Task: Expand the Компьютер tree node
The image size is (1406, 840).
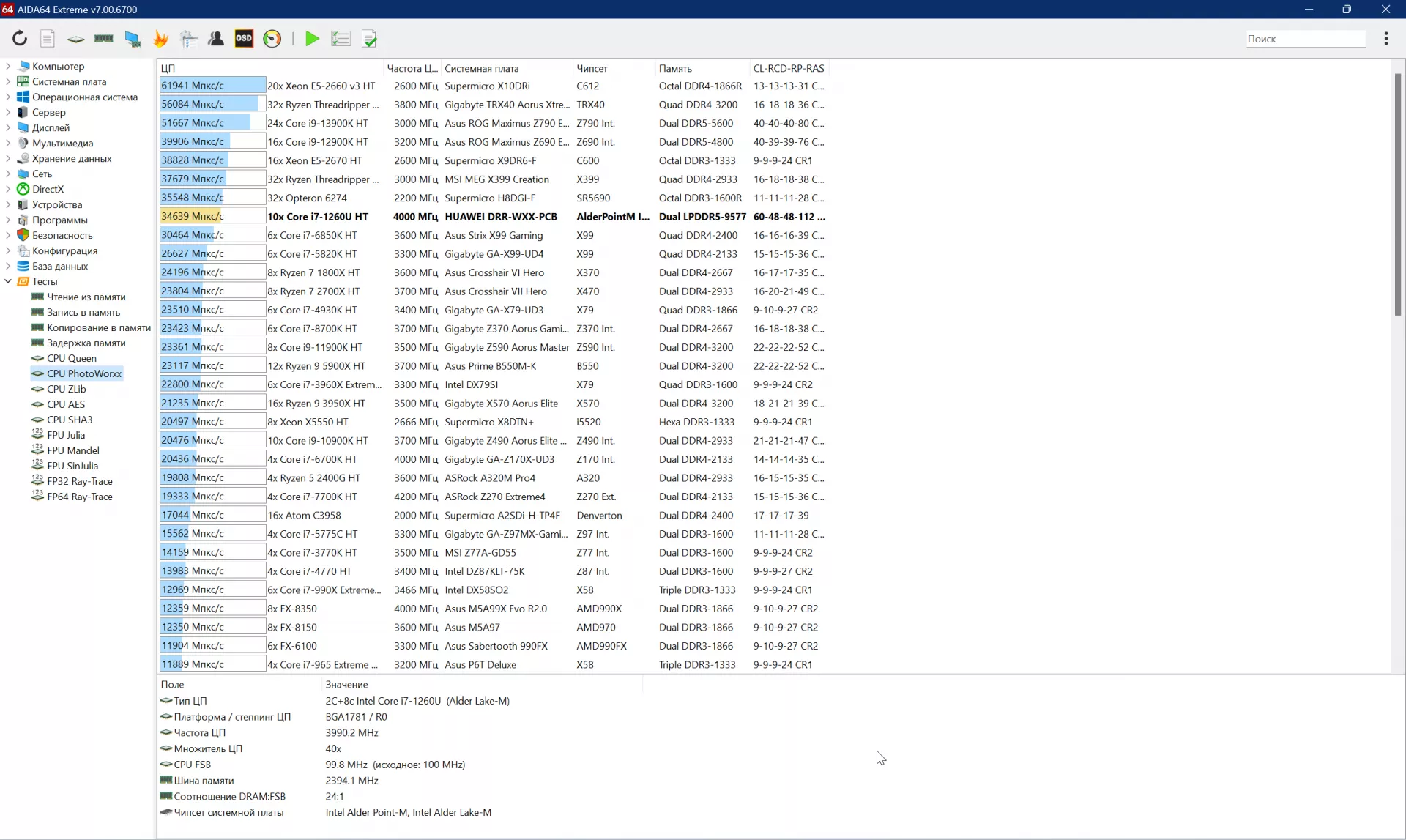Action: tap(8, 66)
